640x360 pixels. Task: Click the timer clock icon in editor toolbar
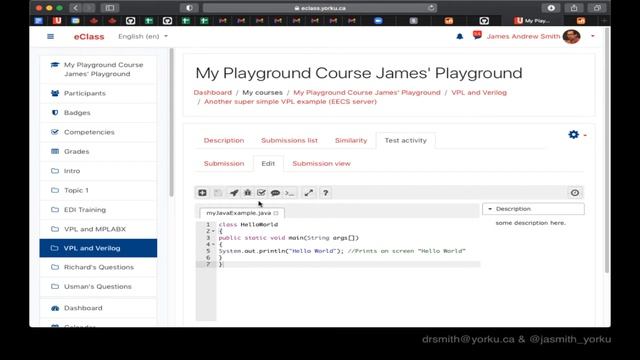tap(575, 193)
